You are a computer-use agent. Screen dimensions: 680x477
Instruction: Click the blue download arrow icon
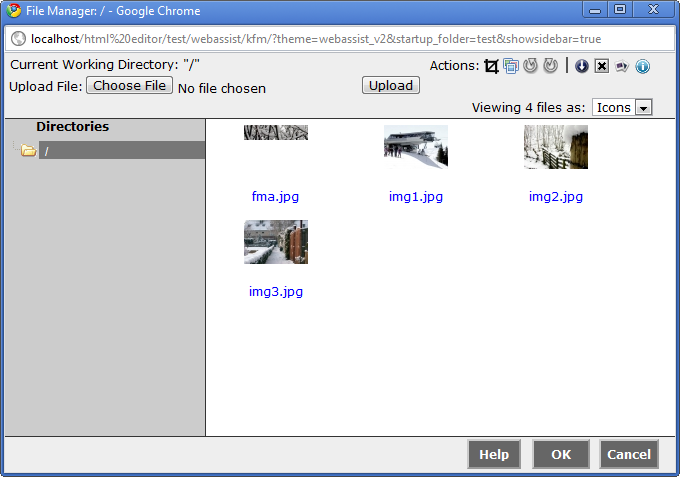(582, 66)
